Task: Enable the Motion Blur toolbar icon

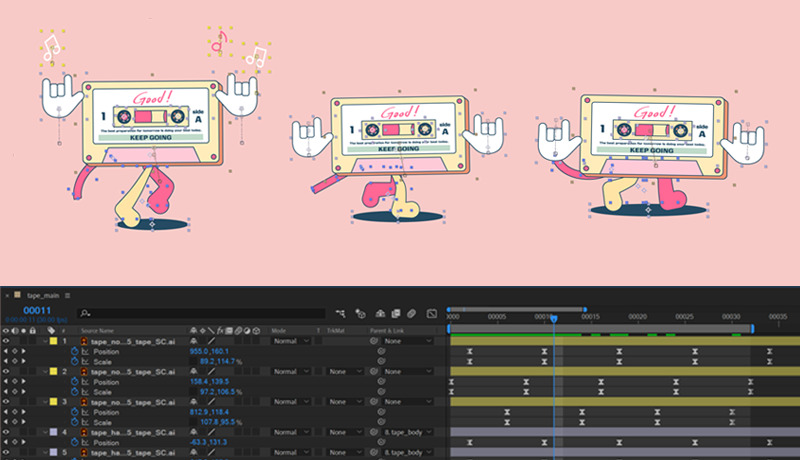Action: coord(412,314)
